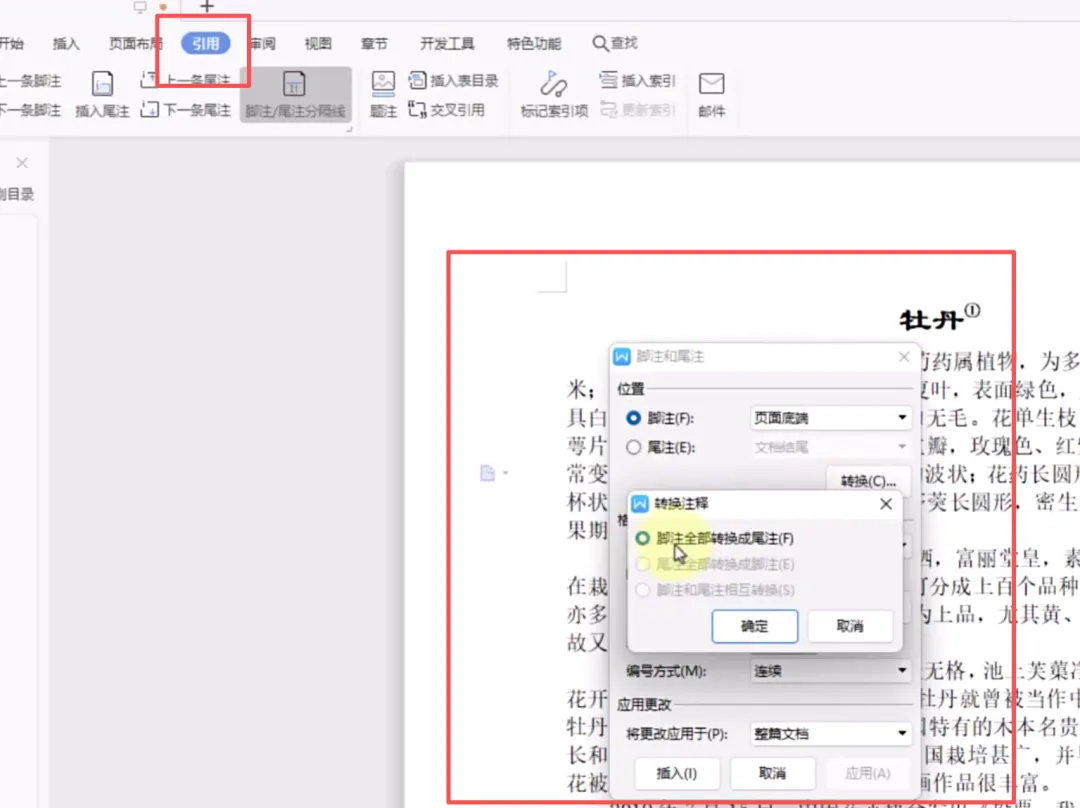Click 确定 in 转换注释 dialog
This screenshot has width=1080, height=808.
[754, 626]
